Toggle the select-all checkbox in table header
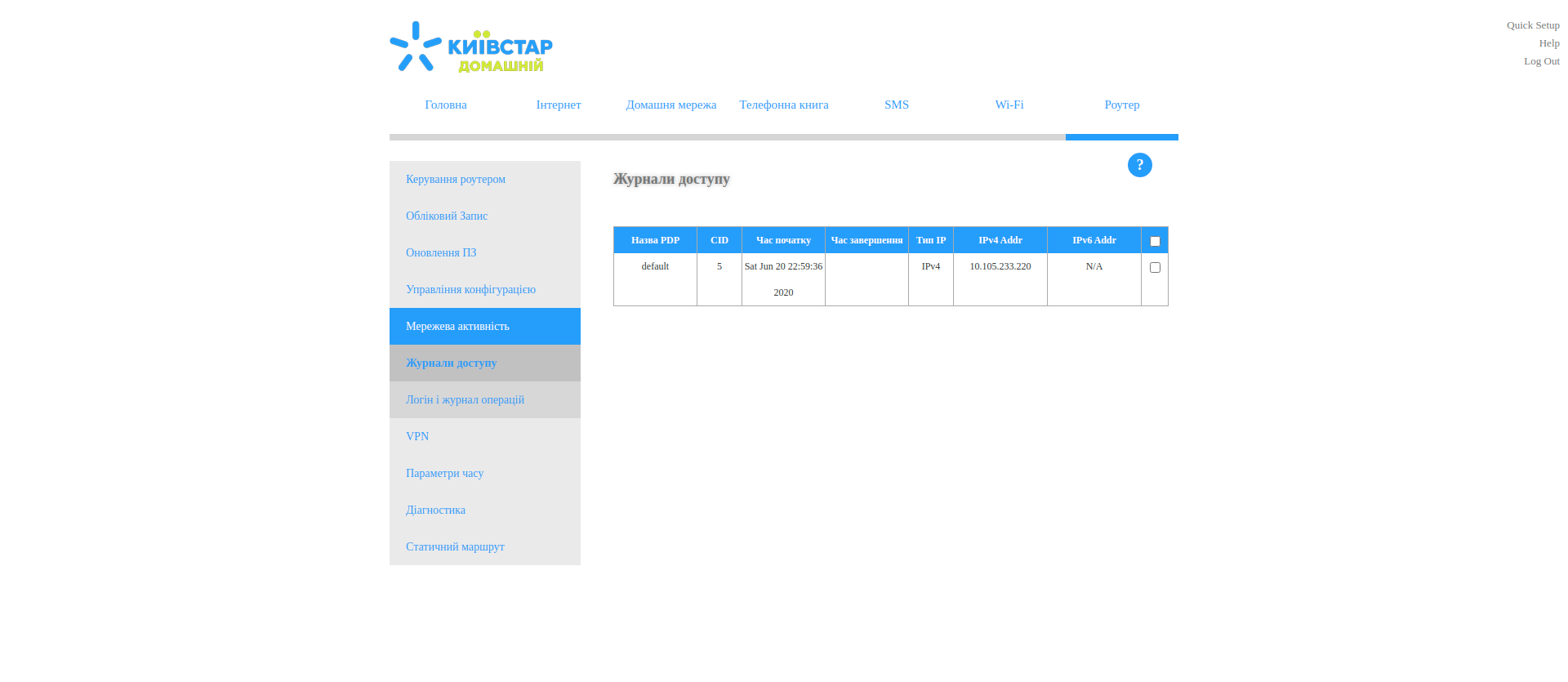This screenshot has height=682, width=1568. [x=1154, y=241]
